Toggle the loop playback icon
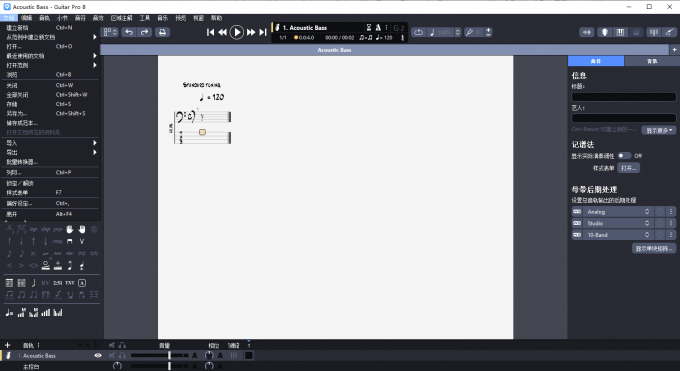This screenshot has width=680, height=371. [x=418, y=32]
